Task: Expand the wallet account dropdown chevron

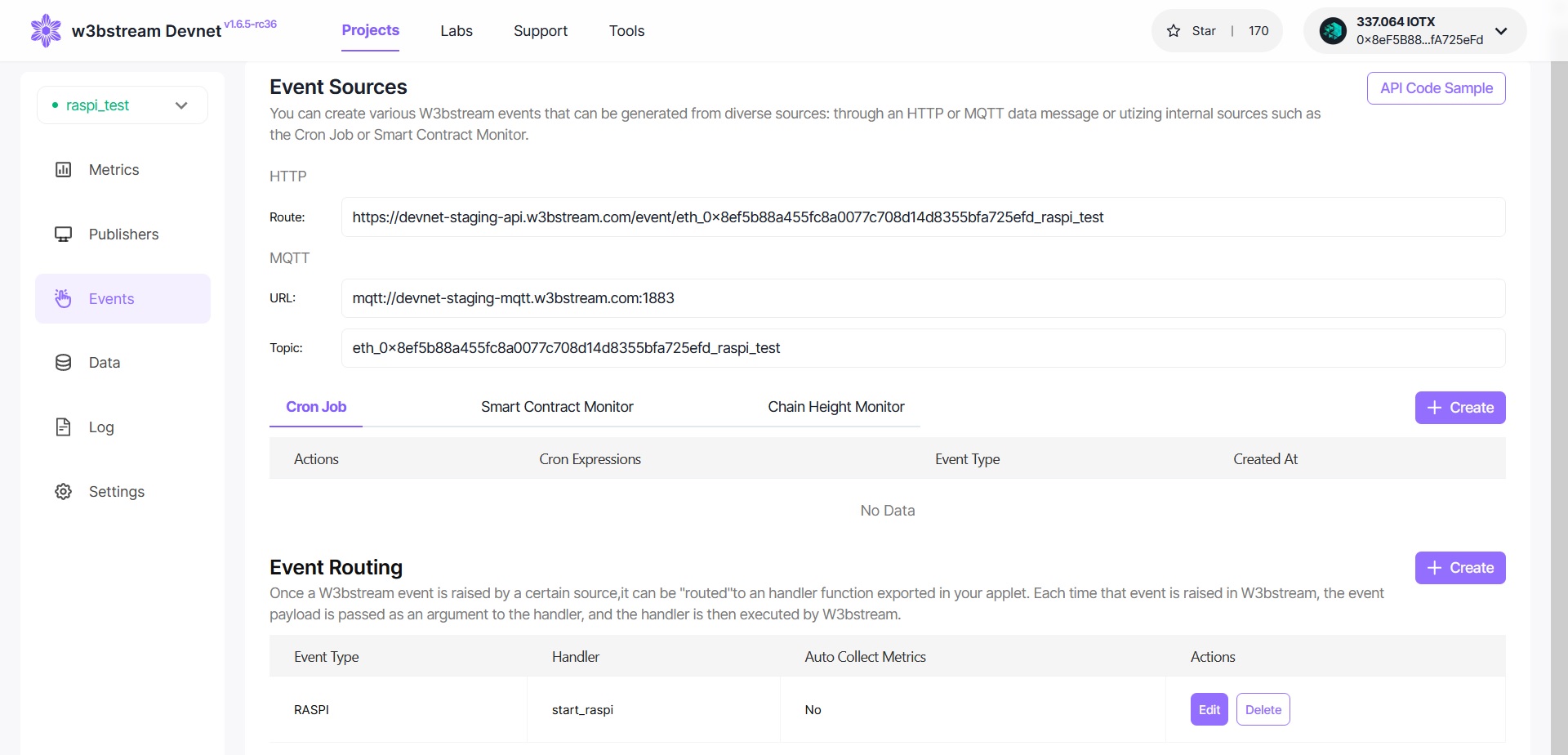Action: 1501,31
